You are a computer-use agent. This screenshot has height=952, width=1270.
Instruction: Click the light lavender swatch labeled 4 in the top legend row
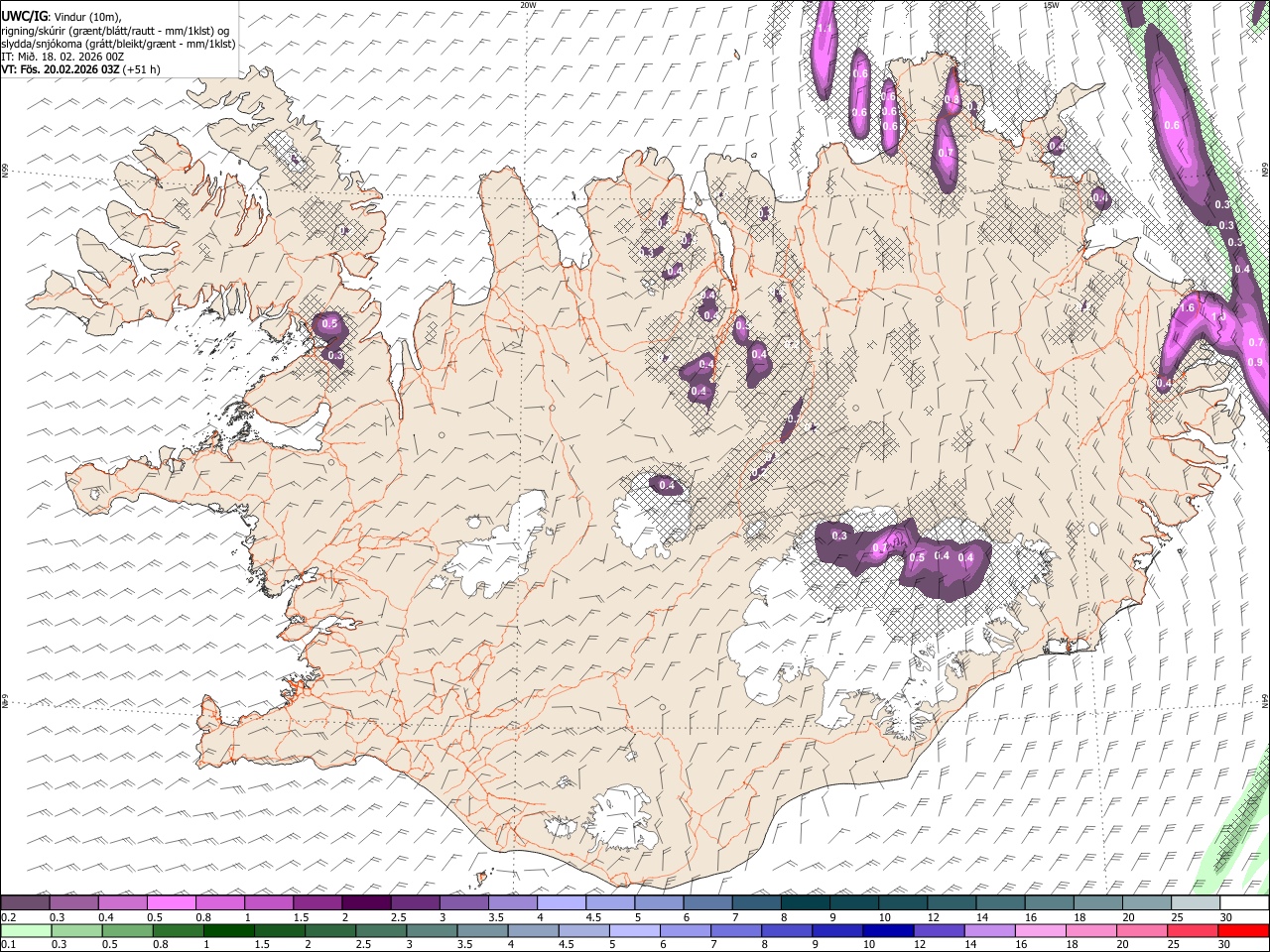pyautogui.click(x=561, y=903)
